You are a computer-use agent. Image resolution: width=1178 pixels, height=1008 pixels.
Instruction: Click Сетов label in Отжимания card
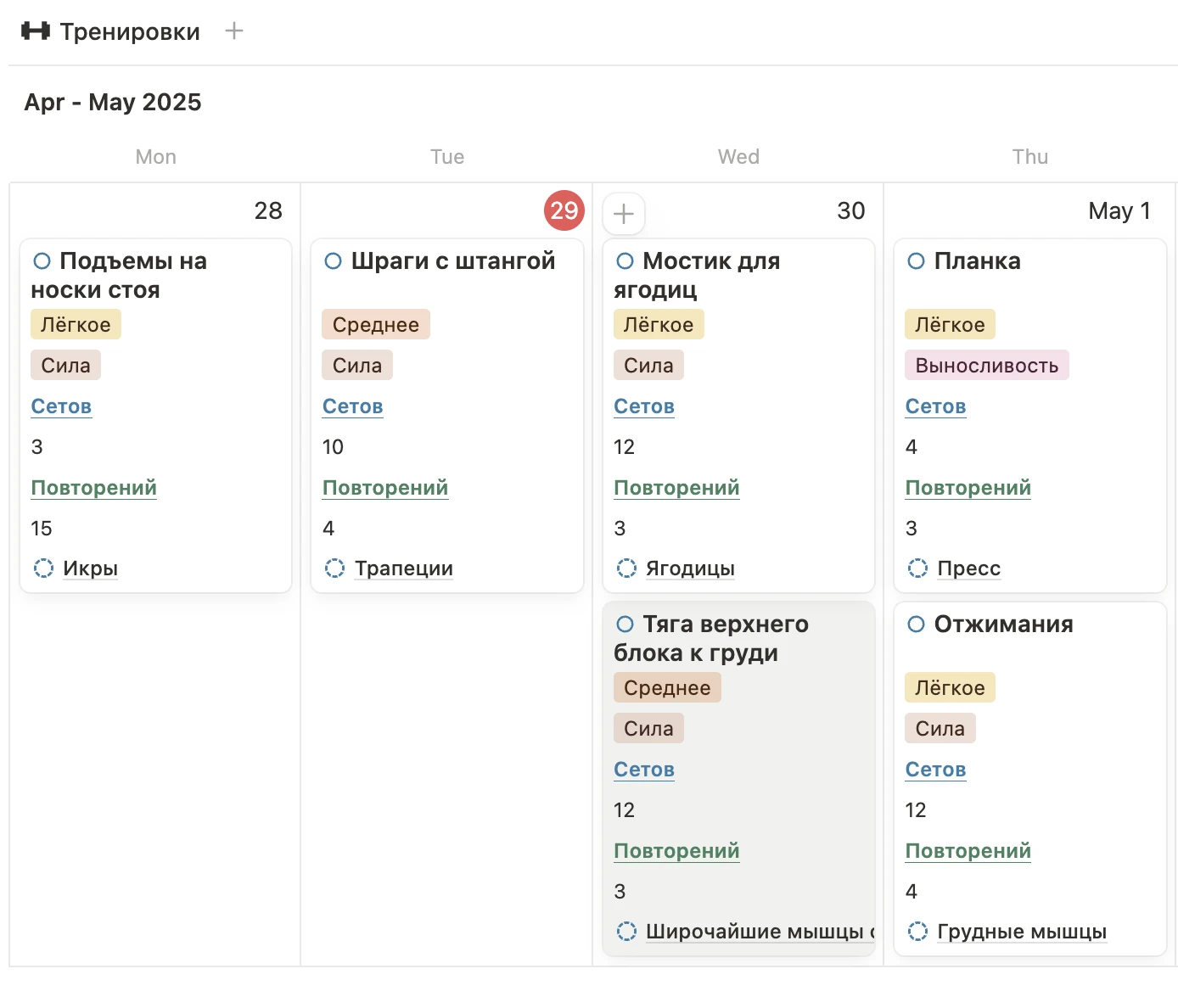[935, 770]
